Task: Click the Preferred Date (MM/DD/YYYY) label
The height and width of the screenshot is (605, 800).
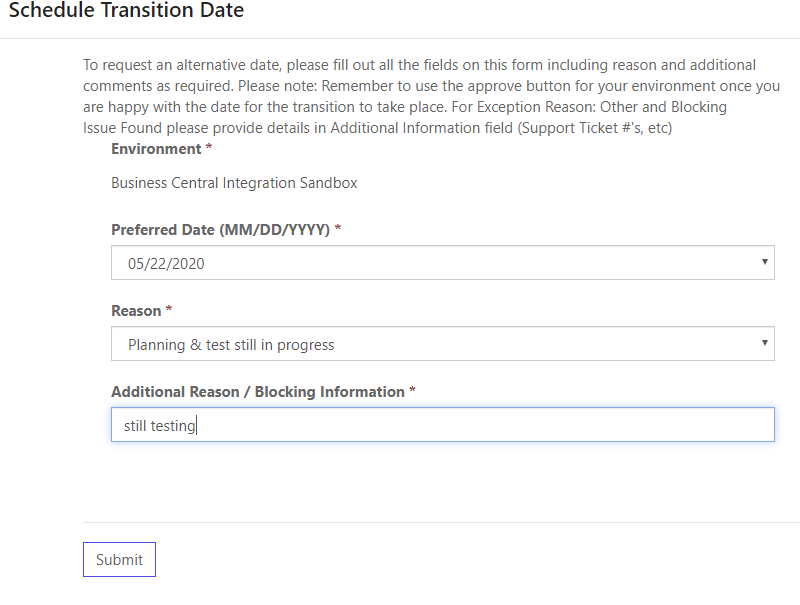Action: (x=220, y=230)
